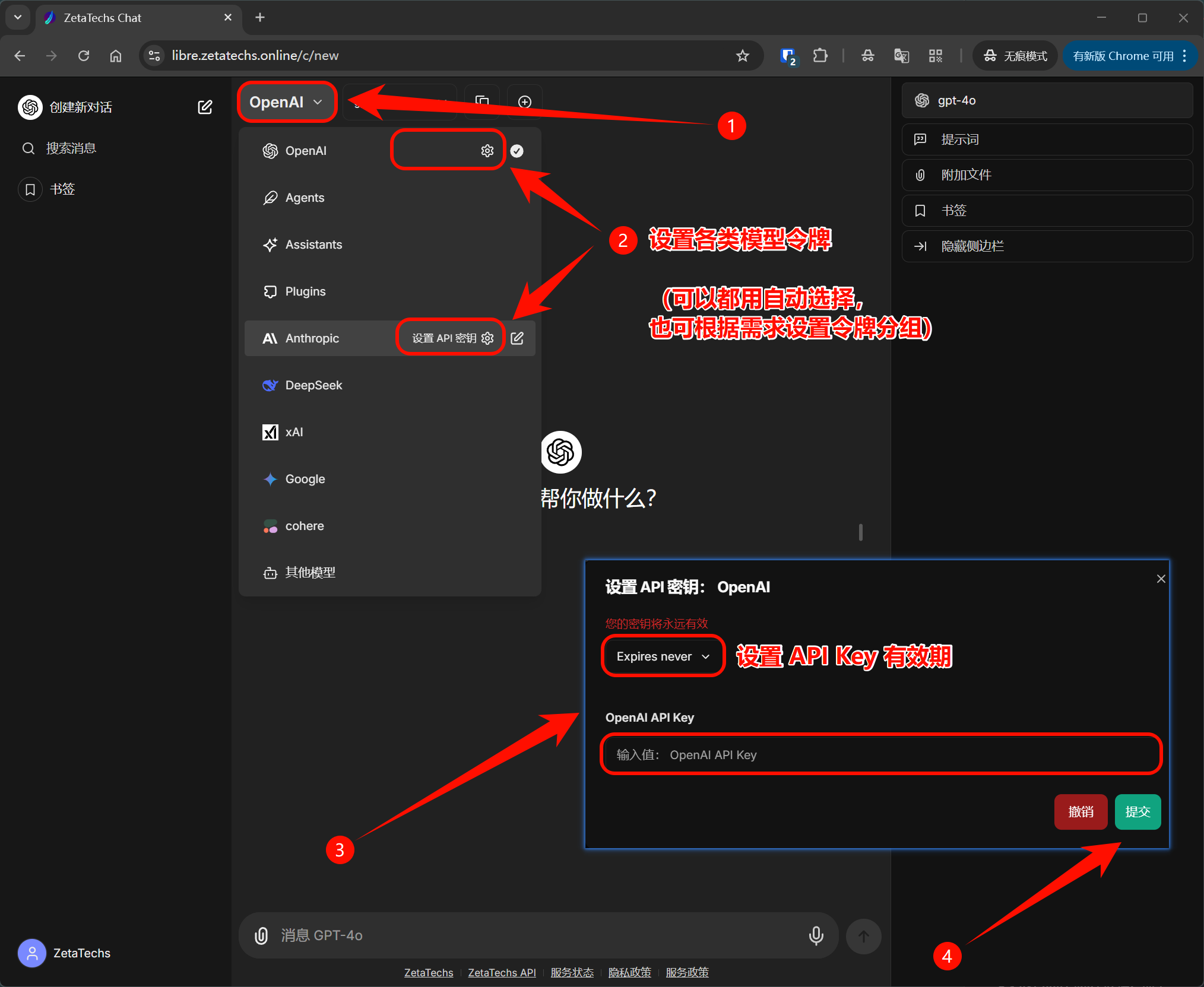Image resolution: width=1204 pixels, height=987 pixels.
Task: Open the ZetaTechs footer link
Action: (x=429, y=973)
